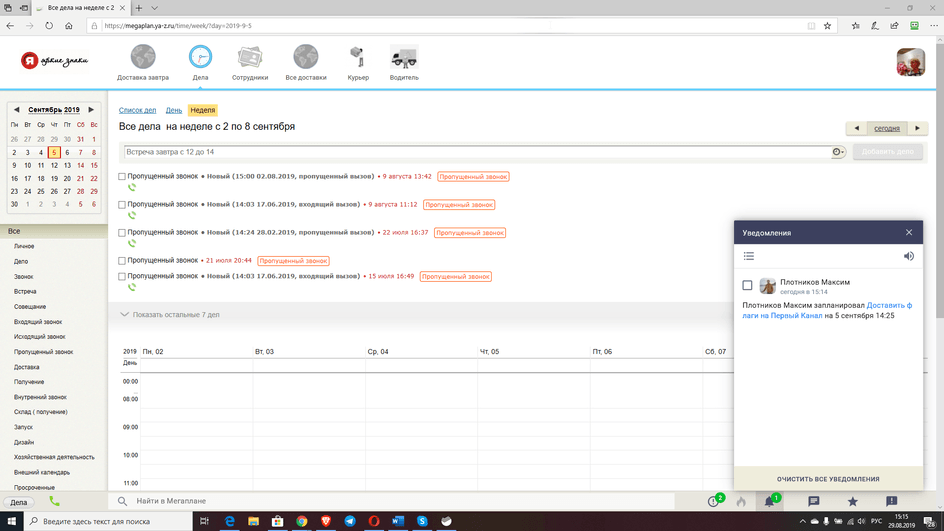Tick checkbox of missed call dated 21 июля 20:44

[x=122, y=261]
